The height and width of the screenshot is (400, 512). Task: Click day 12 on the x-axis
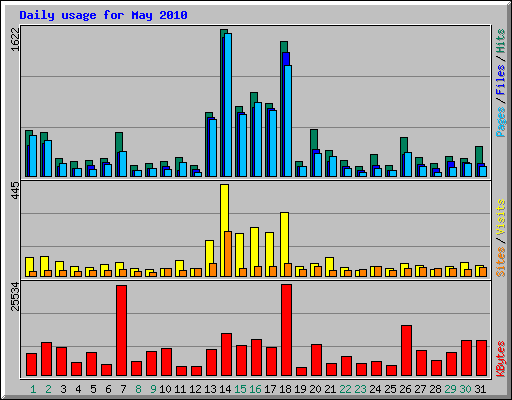[195, 389]
